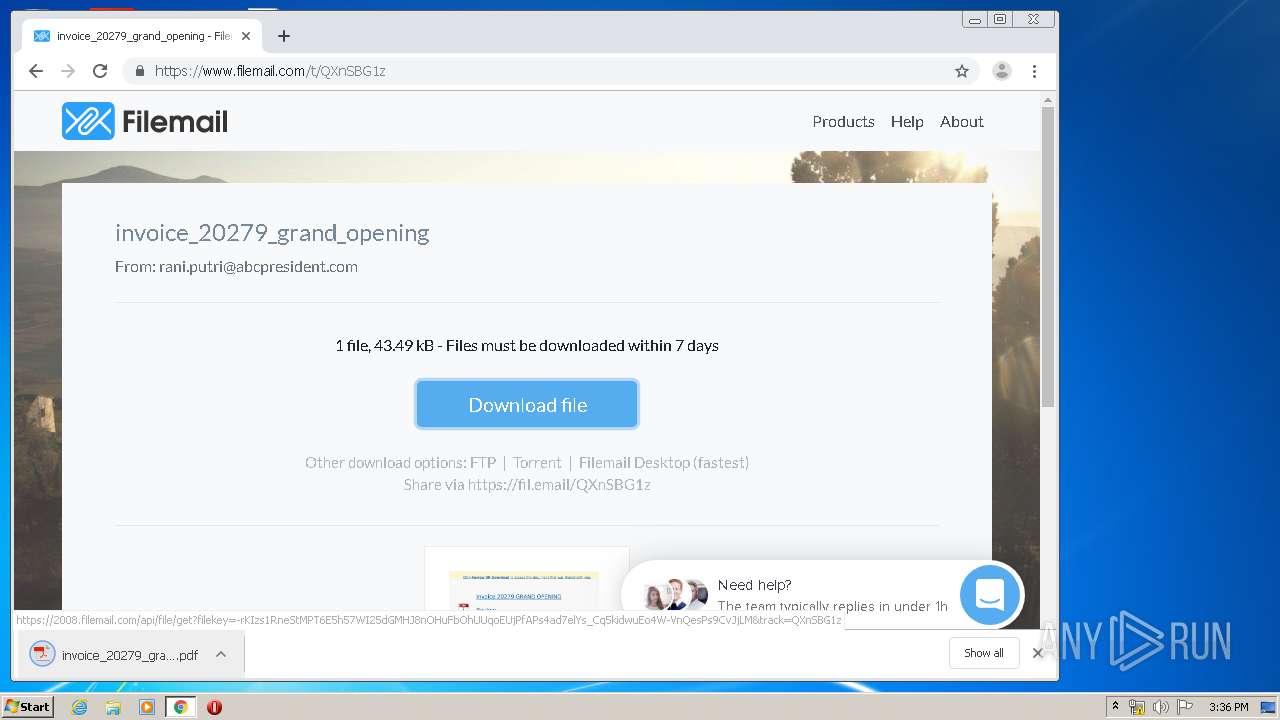This screenshot has height=720, width=1280.
Task: Open the Windows Start menu
Action: 27,706
